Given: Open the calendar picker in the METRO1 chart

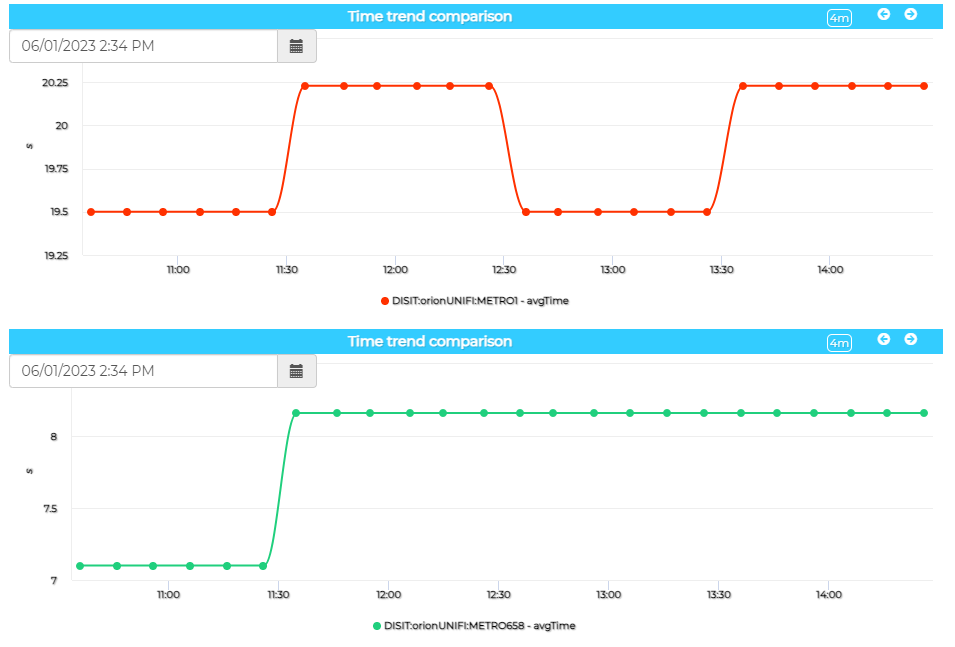Looking at the screenshot, I should [296, 46].
